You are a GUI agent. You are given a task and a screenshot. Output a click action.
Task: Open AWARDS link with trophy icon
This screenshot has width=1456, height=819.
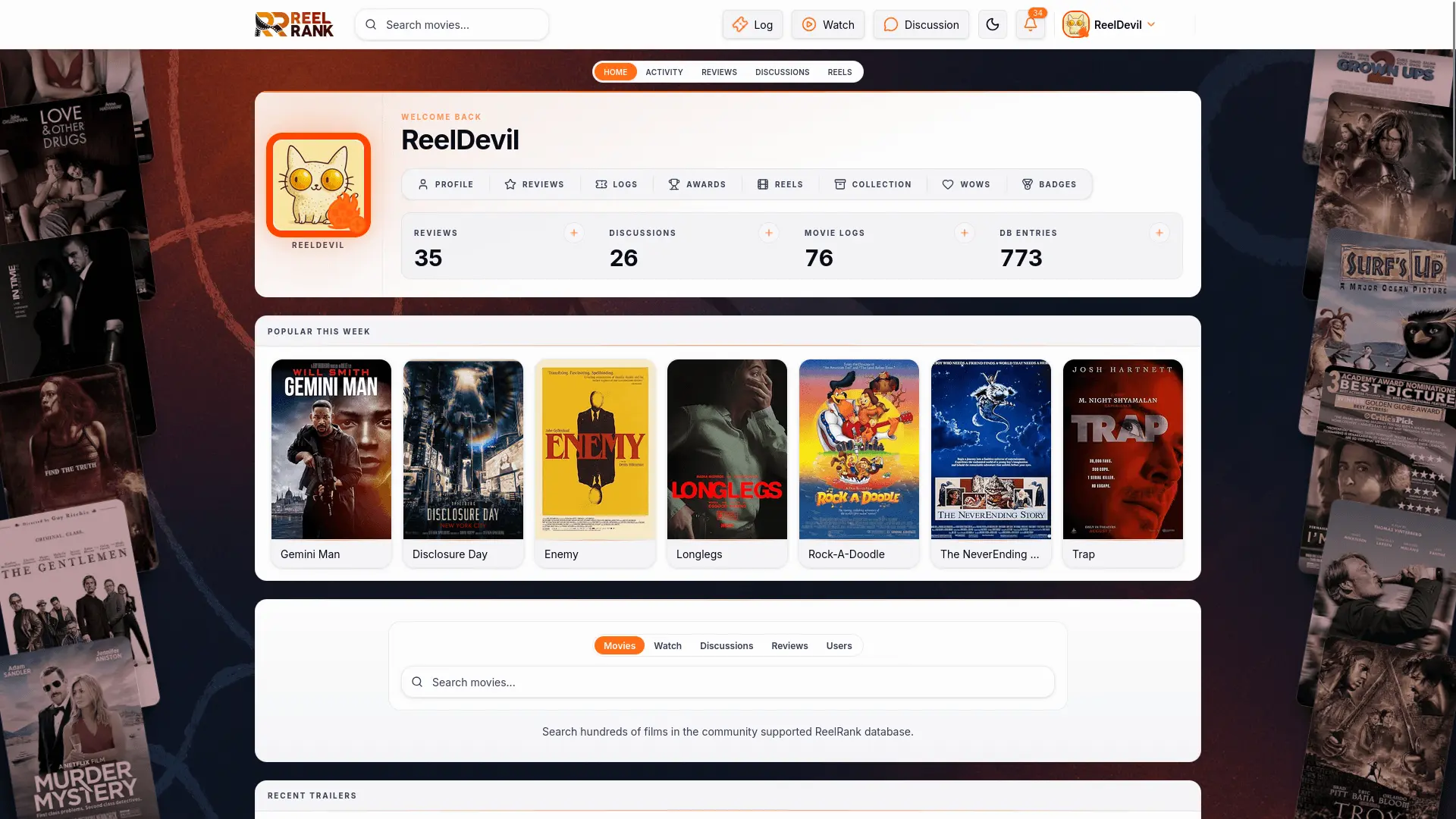point(696,184)
